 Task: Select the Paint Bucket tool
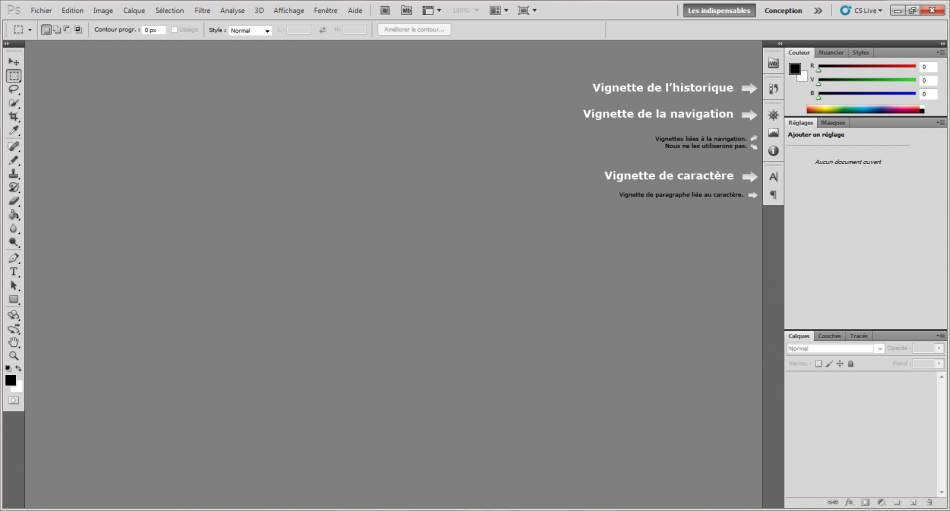tap(13, 215)
